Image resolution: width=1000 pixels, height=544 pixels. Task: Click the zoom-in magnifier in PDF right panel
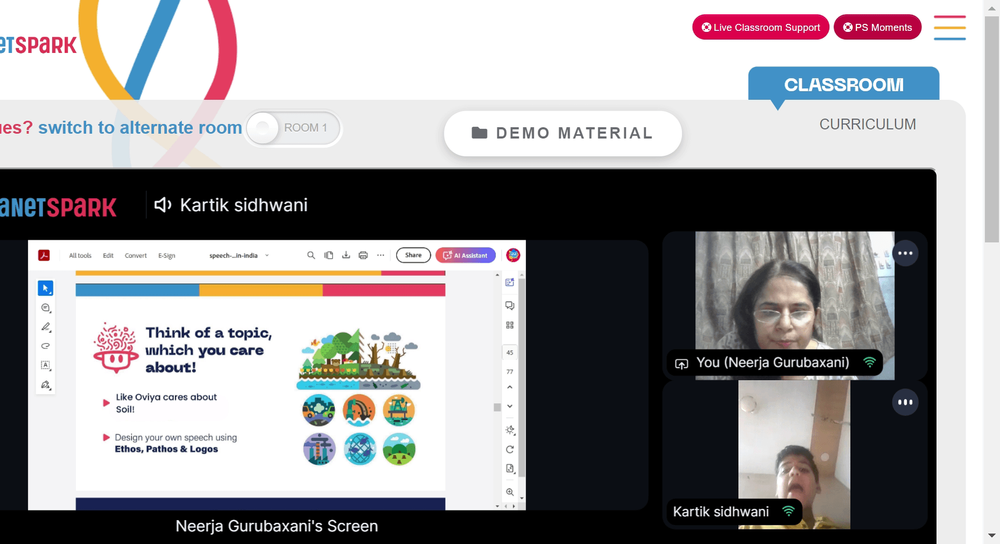click(x=510, y=492)
